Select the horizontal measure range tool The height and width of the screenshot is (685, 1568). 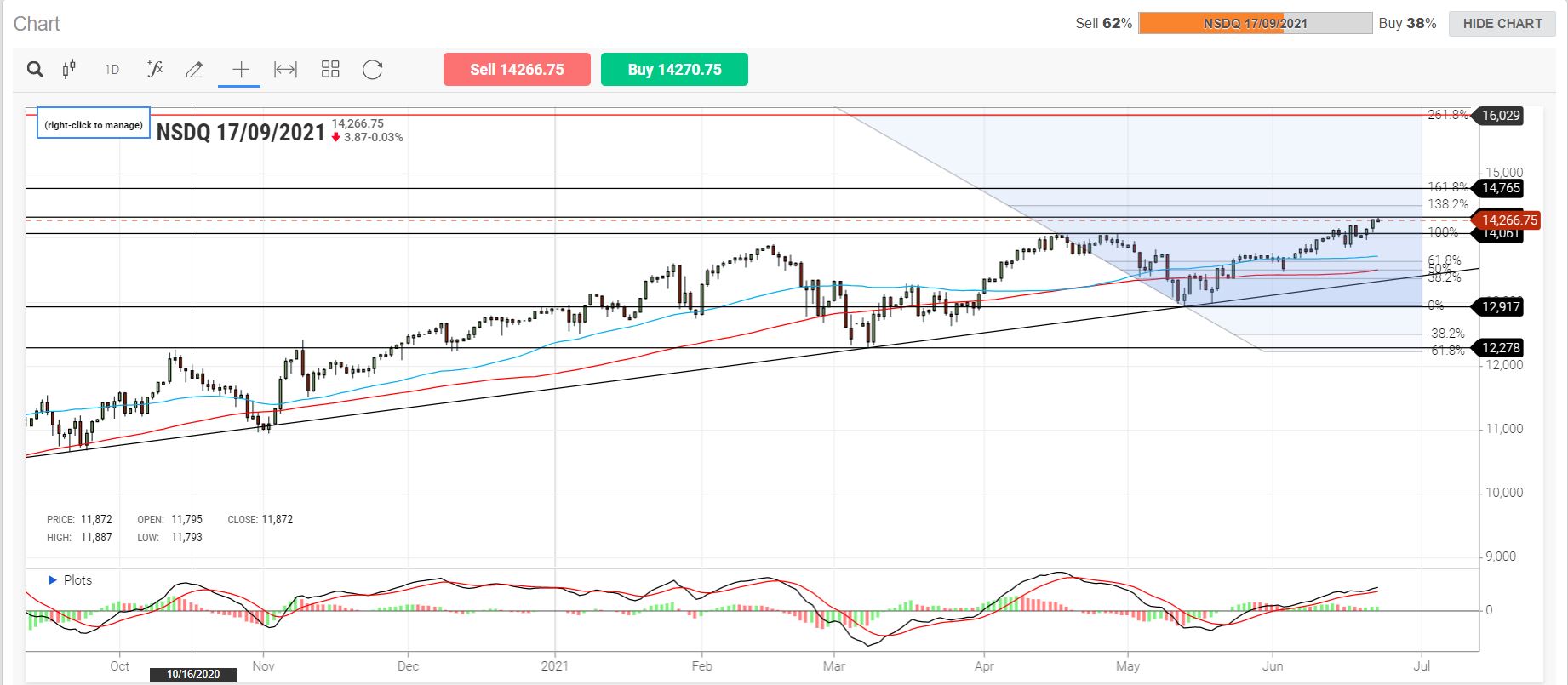[285, 70]
